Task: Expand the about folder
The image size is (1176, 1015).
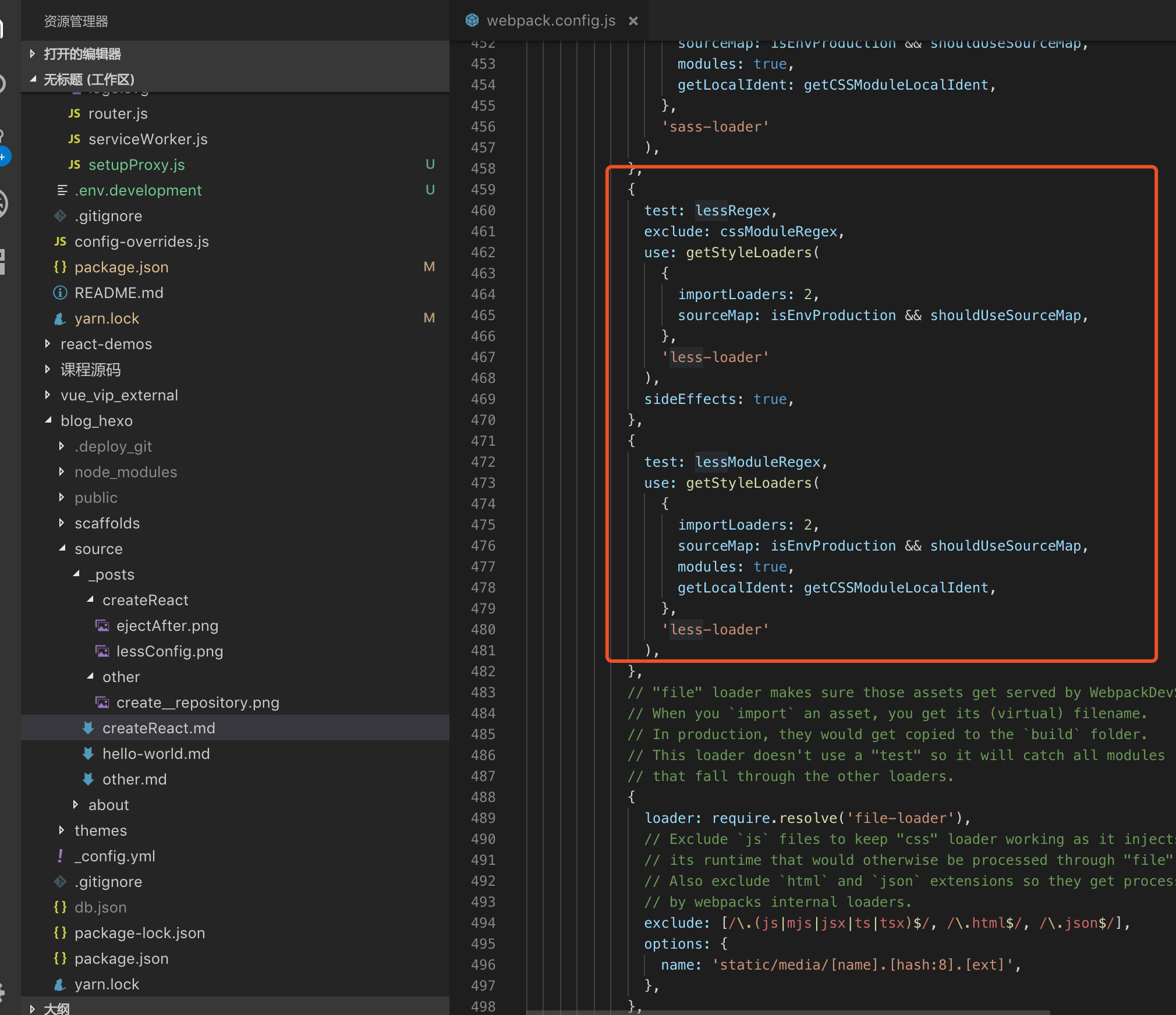Action: tap(76, 805)
